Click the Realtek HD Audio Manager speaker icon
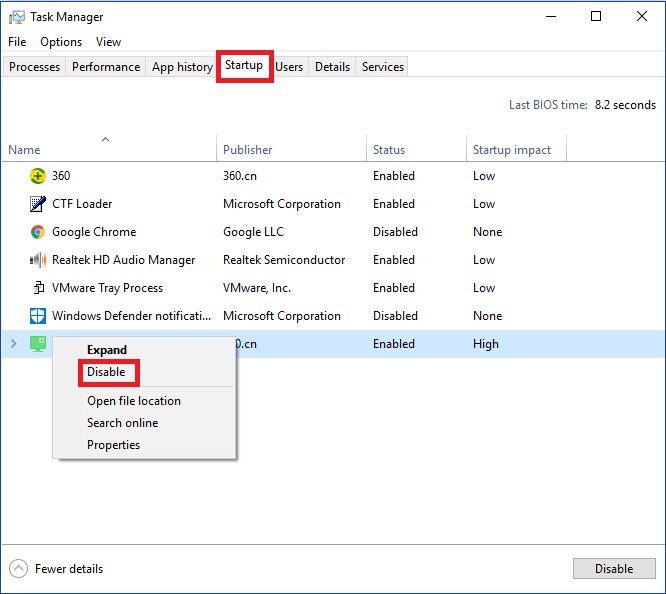The width and height of the screenshot is (666, 594). pos(38,260)
